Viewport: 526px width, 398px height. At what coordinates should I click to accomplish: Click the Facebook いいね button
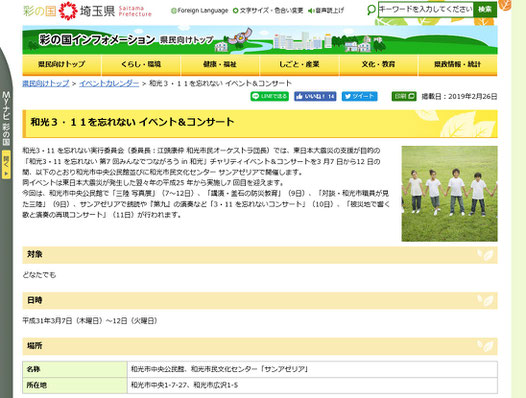pyautogui.click(x=315, y=96)
